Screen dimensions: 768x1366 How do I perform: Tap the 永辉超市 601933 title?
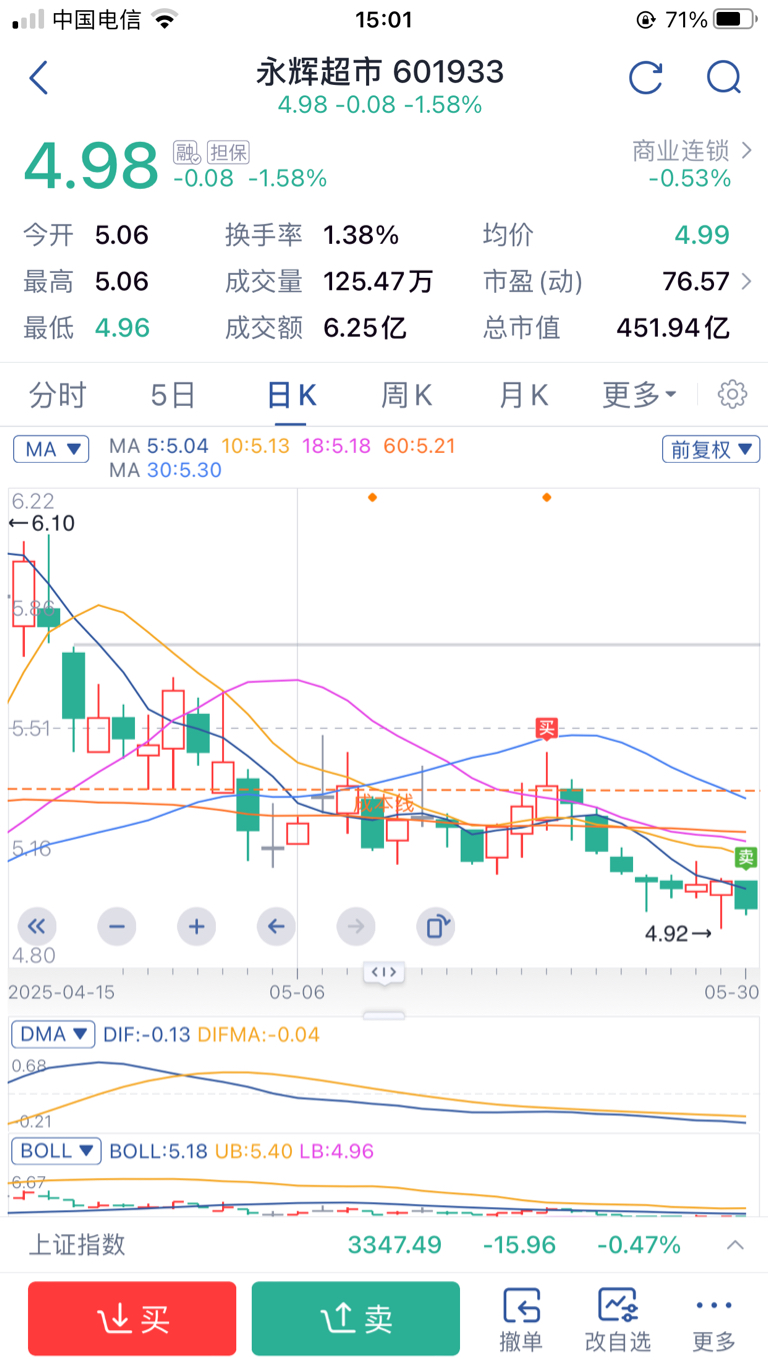point(380,71)
